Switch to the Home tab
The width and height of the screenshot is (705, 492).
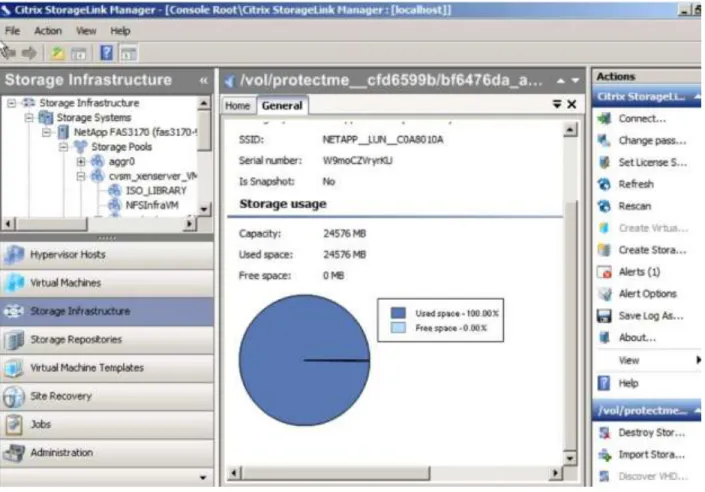tap(237, 106)
